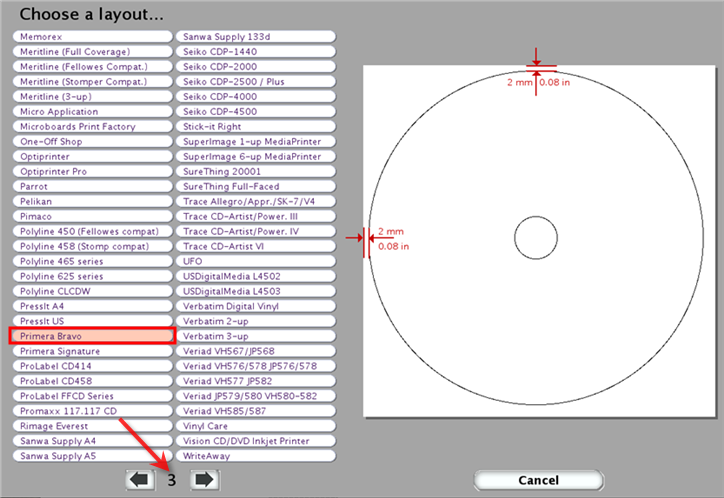Viewport: 724px width, 498px height.
Task: Pick the WriteAway layout
Action: pos(256,456)
